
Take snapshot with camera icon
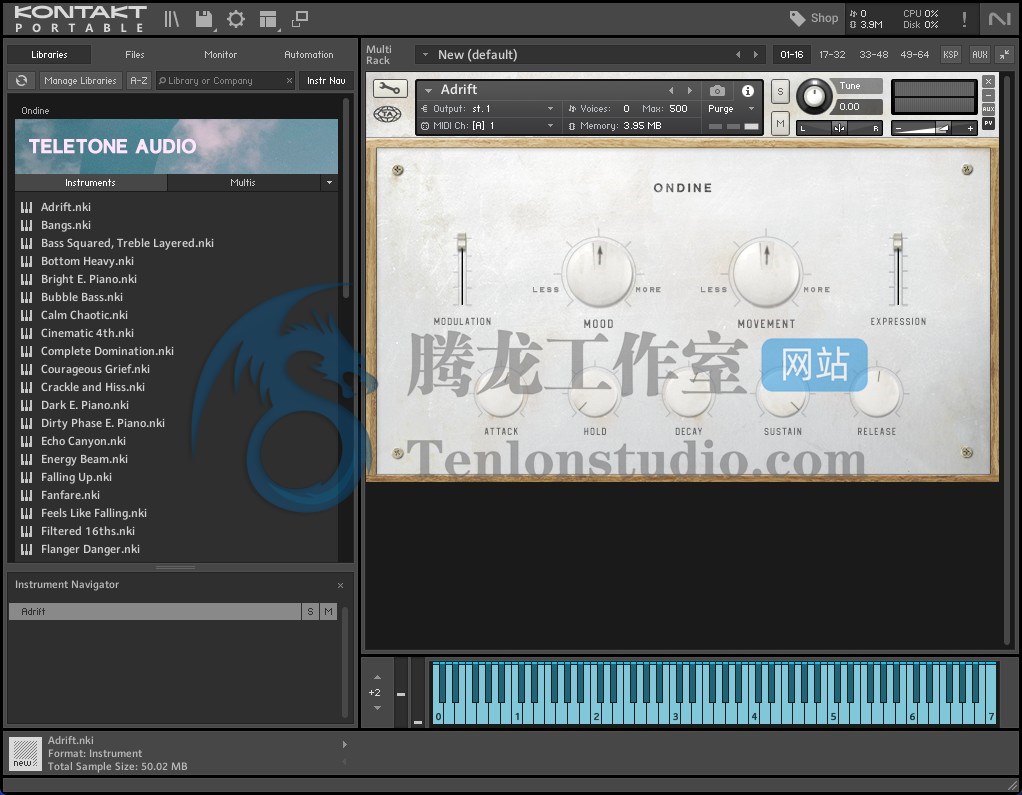(x=717, y=91)
